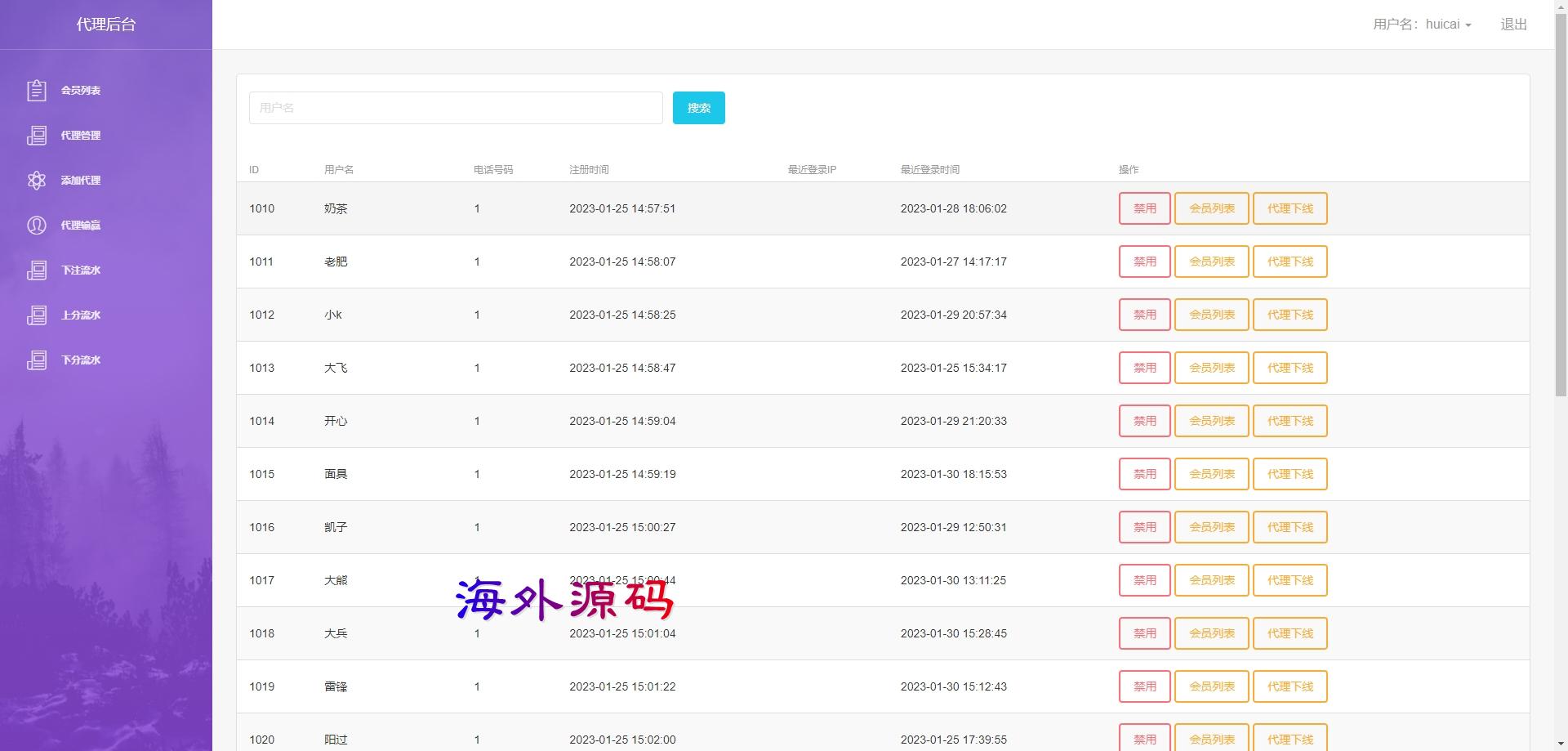Open the 下分流水 sidebar icon

point(37,360)
